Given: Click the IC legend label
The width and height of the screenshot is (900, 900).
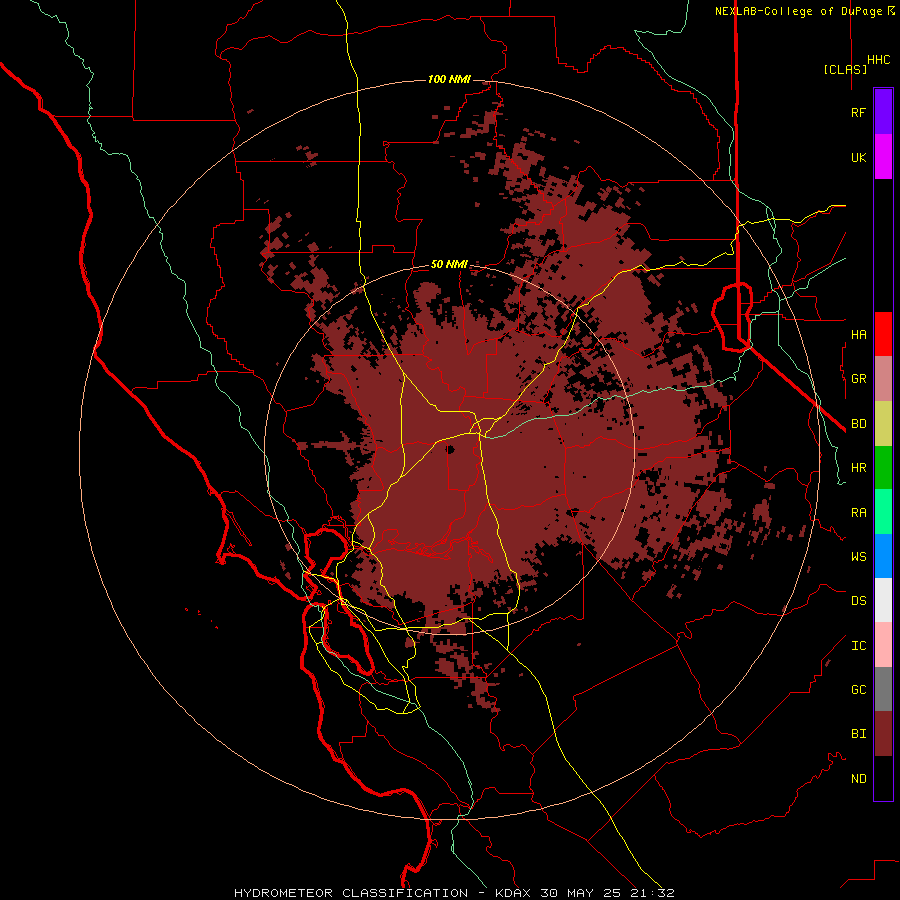Looking at the screenshot, I should point(858,645).
